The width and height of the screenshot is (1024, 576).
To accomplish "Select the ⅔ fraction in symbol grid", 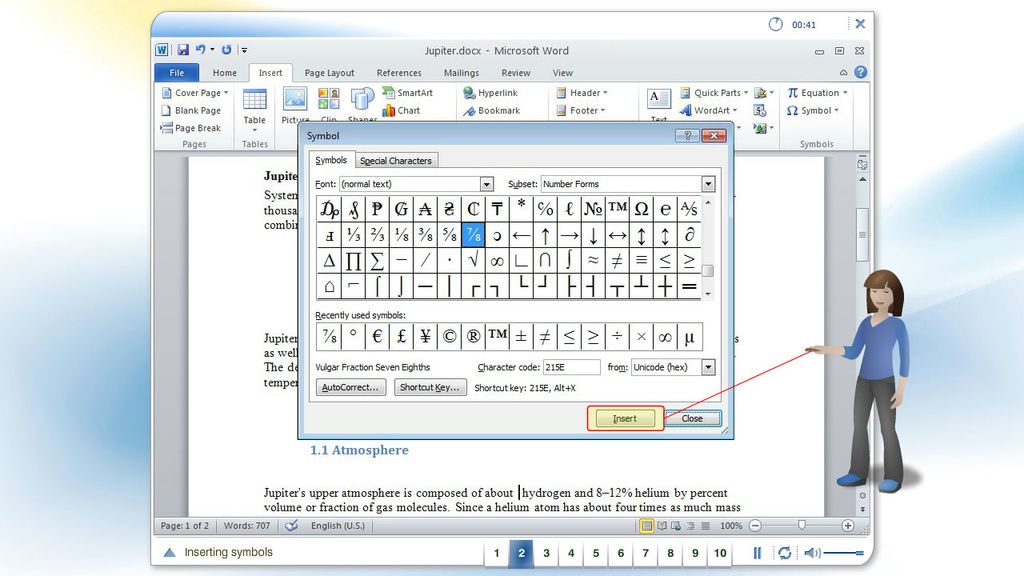I will click(377, 234).
